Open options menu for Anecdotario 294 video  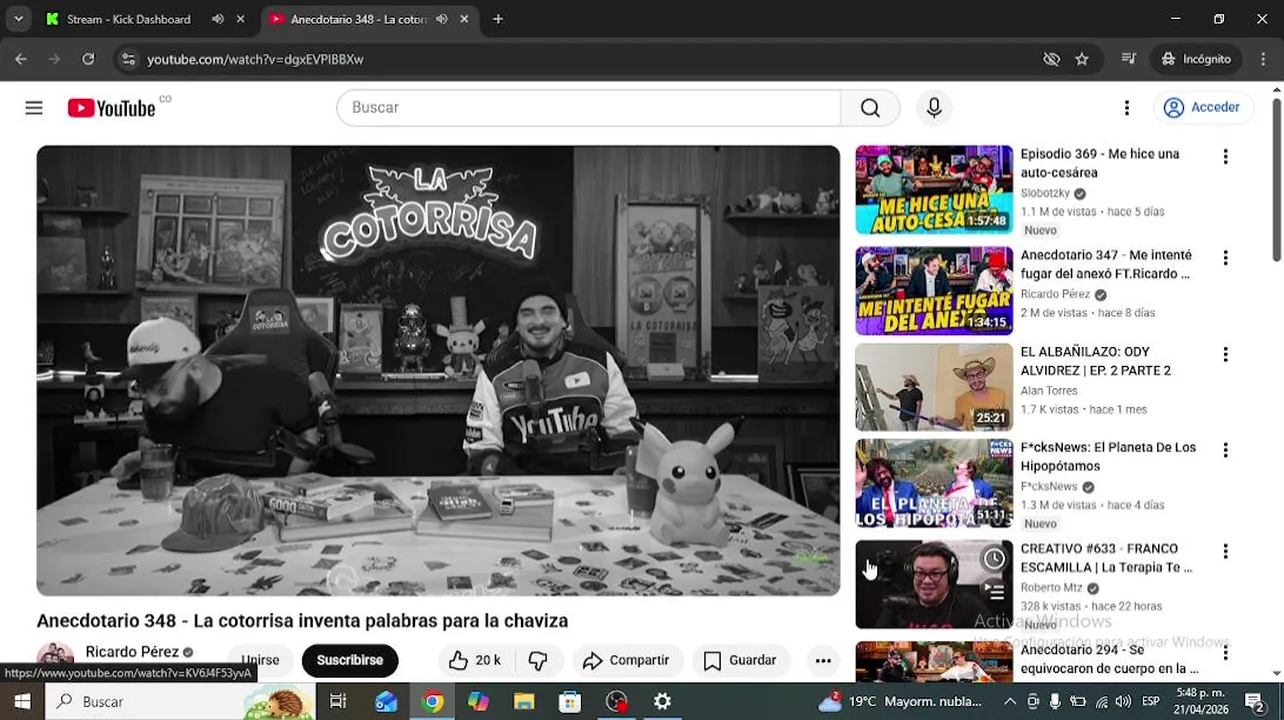(1225, 653)
